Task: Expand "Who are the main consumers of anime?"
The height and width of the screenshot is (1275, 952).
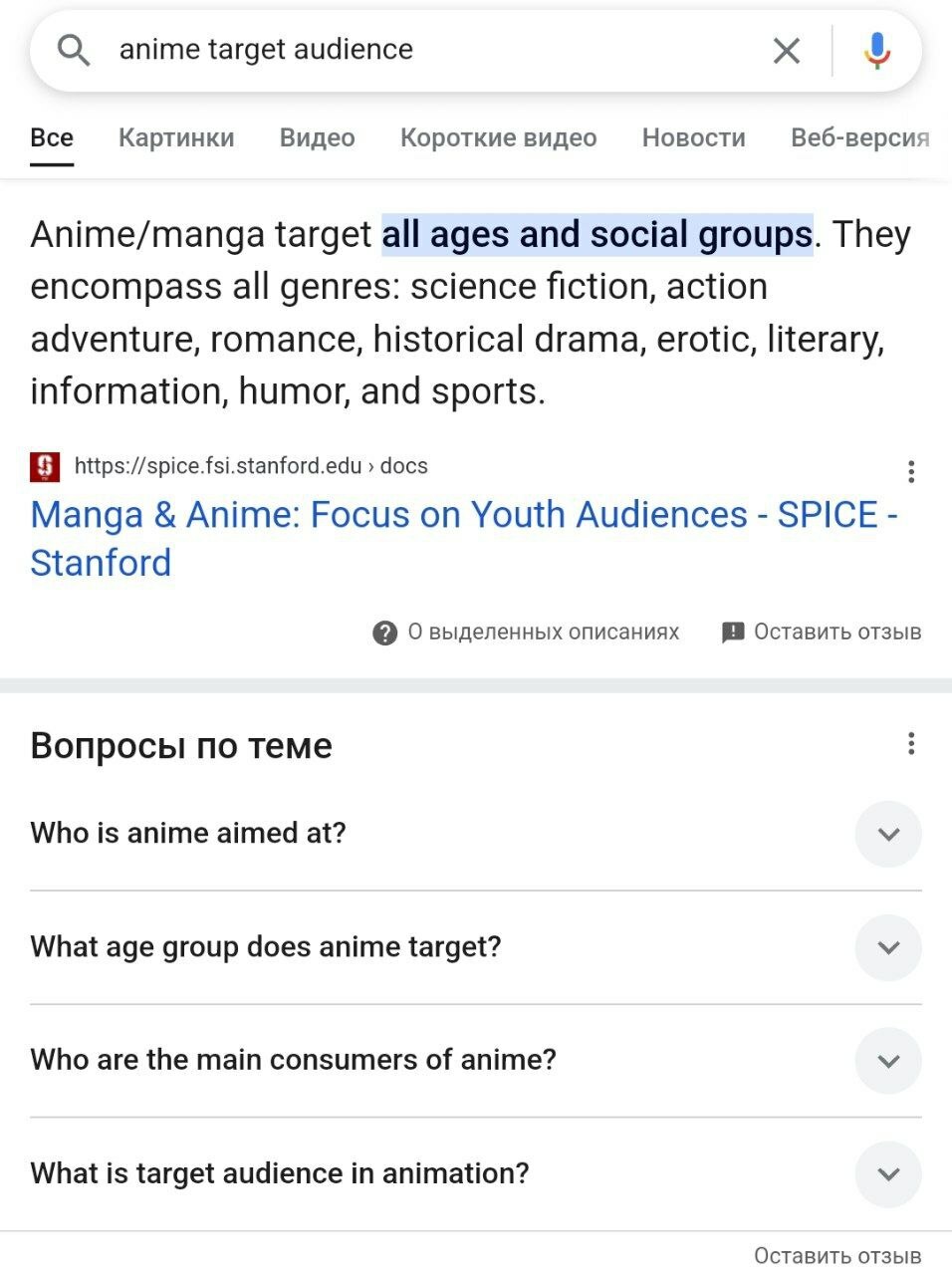Action: point(888,1061)
